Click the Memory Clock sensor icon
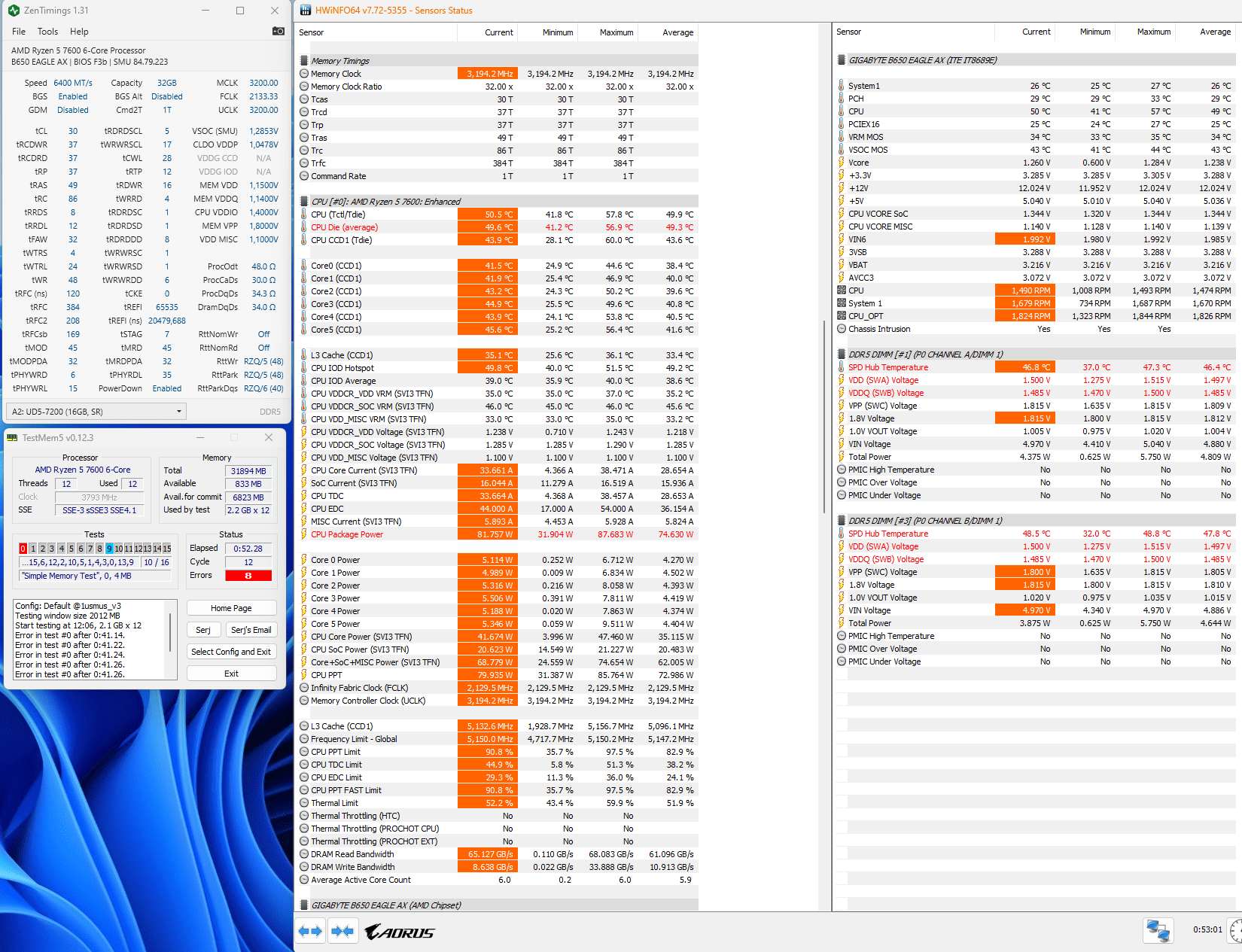1242x952 pixels. 304,74
